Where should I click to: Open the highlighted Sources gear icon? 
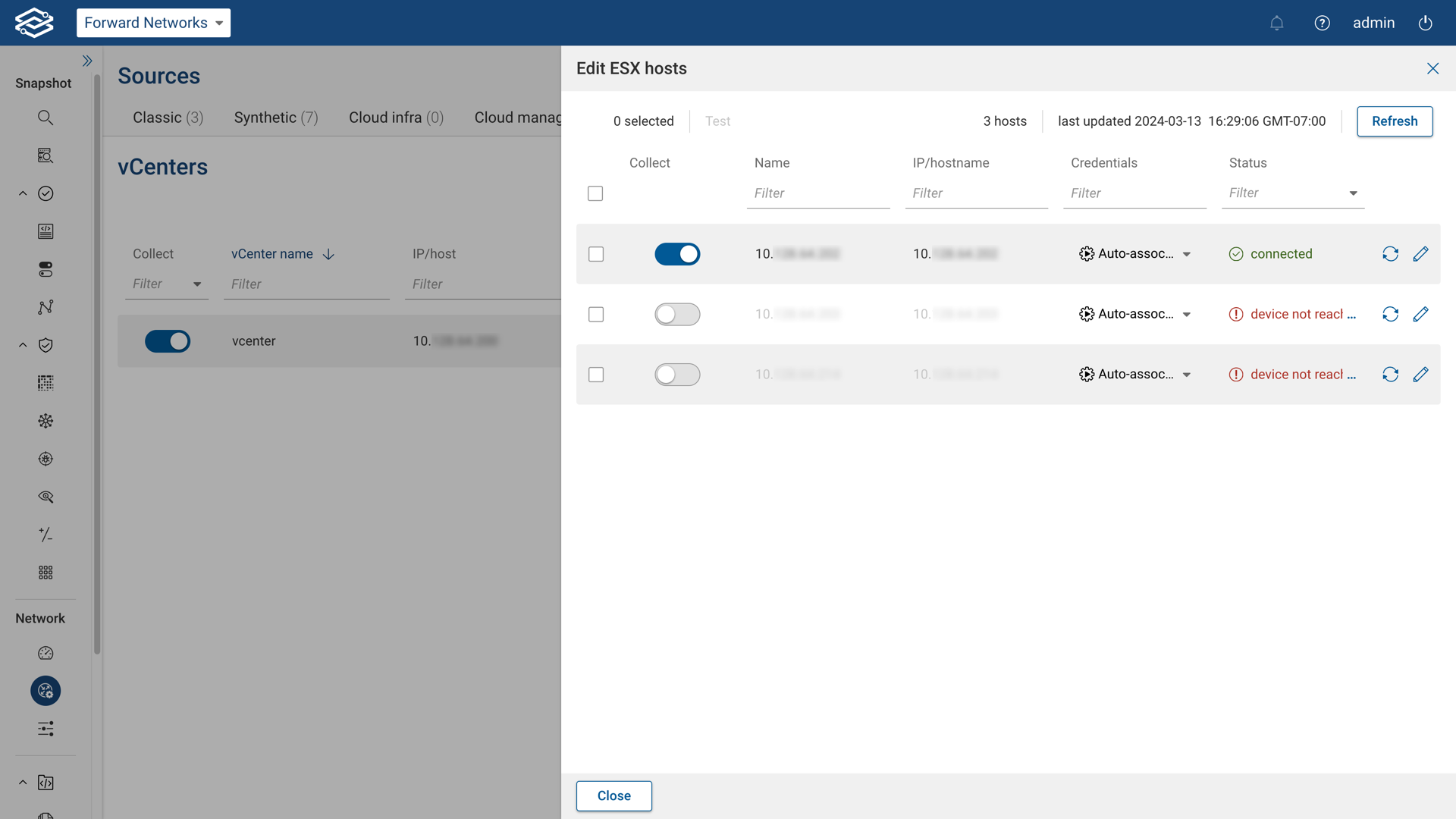click(x=45, y=691)
